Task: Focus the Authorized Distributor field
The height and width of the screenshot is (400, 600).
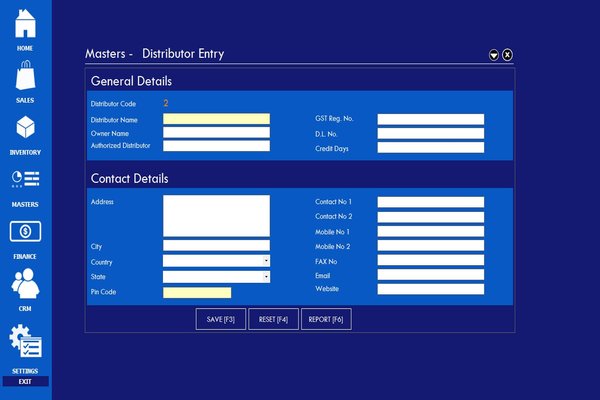Action: coord(216,145)
